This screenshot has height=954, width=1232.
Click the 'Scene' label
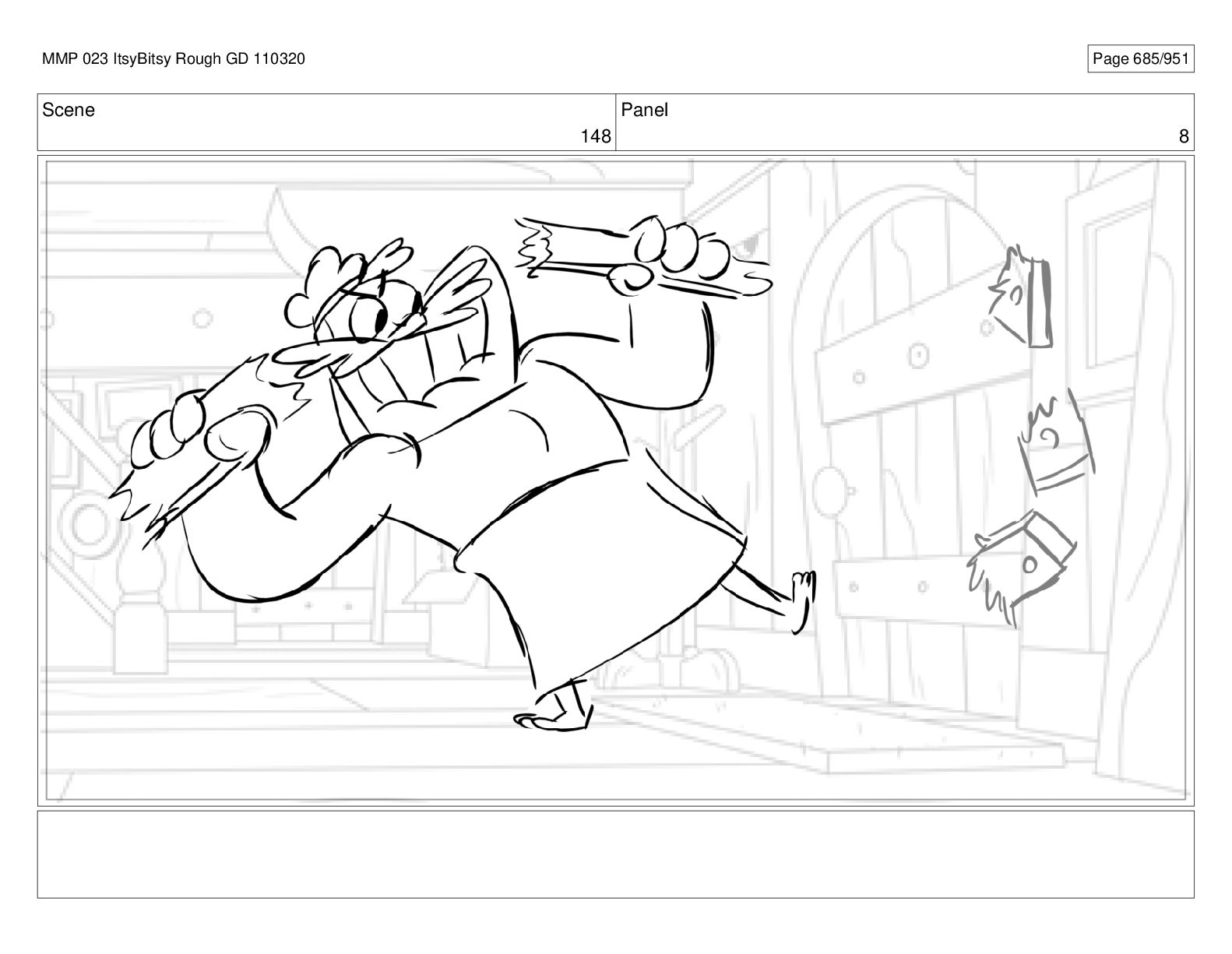(x=69, y=110)
